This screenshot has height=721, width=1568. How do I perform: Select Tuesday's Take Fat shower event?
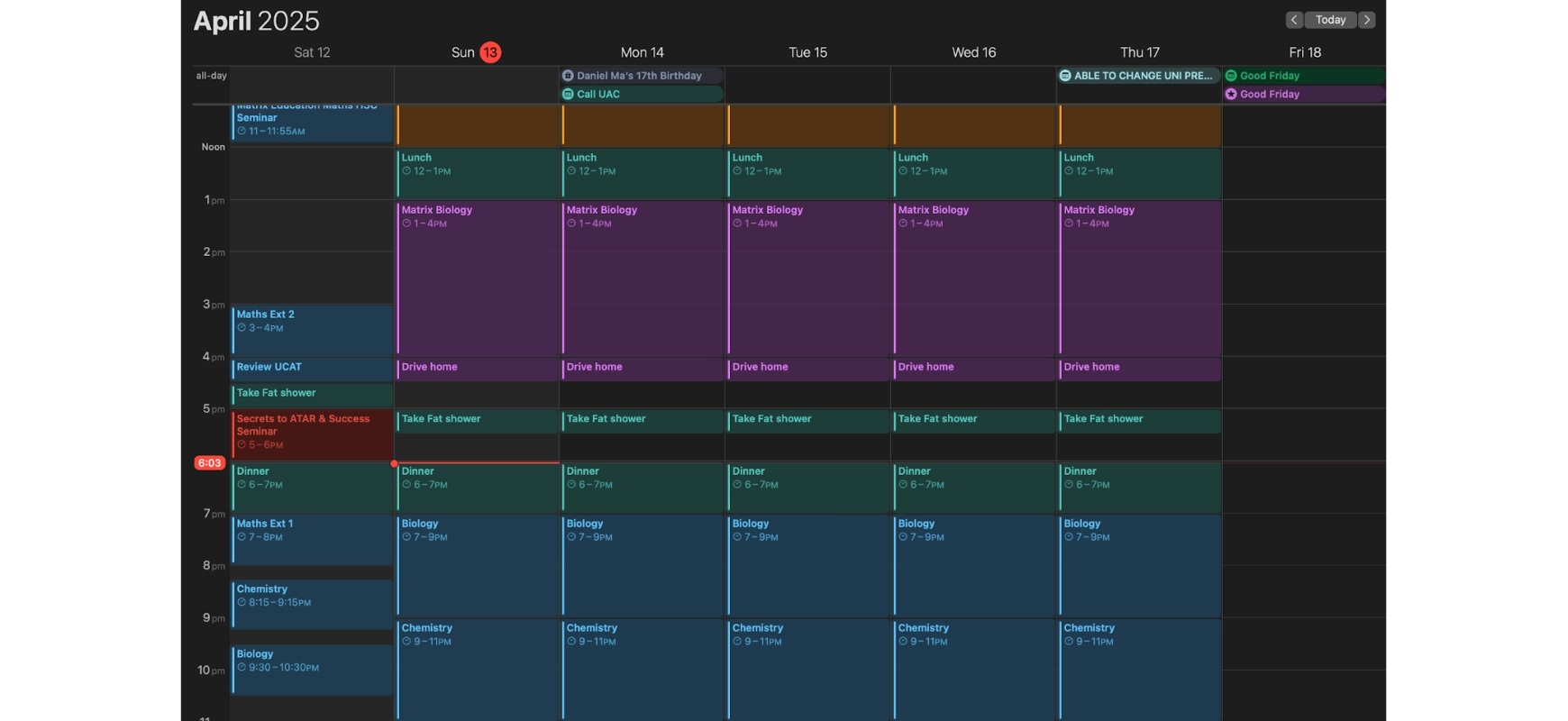point(808,421)
